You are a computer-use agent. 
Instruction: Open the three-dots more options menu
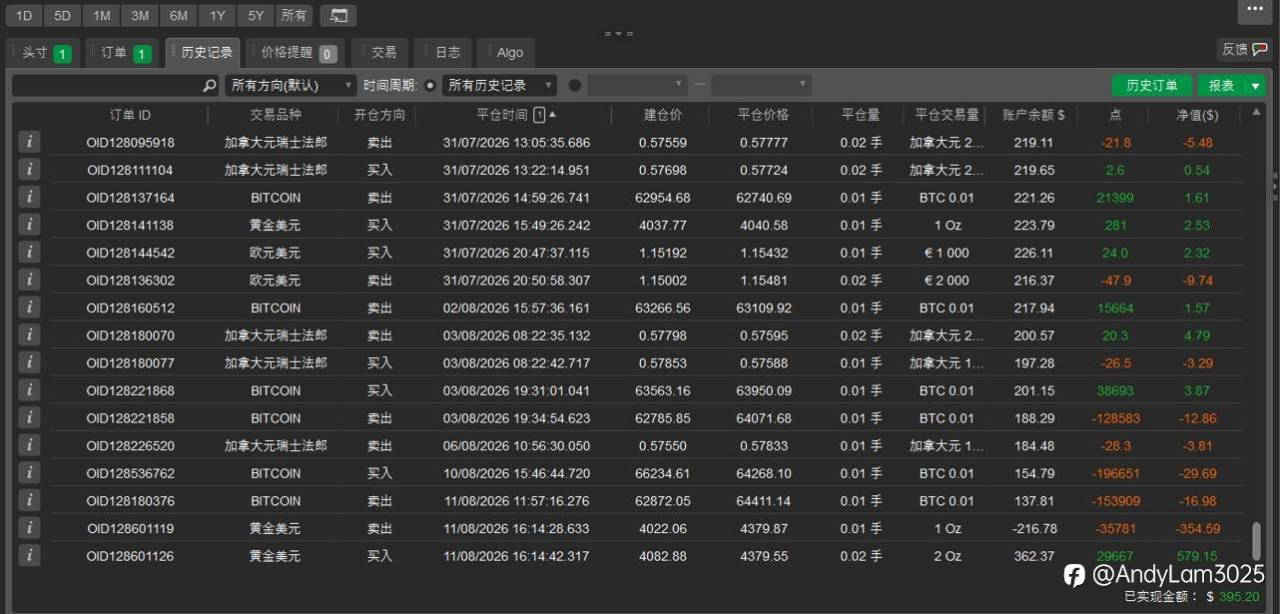click(1256, 10)
